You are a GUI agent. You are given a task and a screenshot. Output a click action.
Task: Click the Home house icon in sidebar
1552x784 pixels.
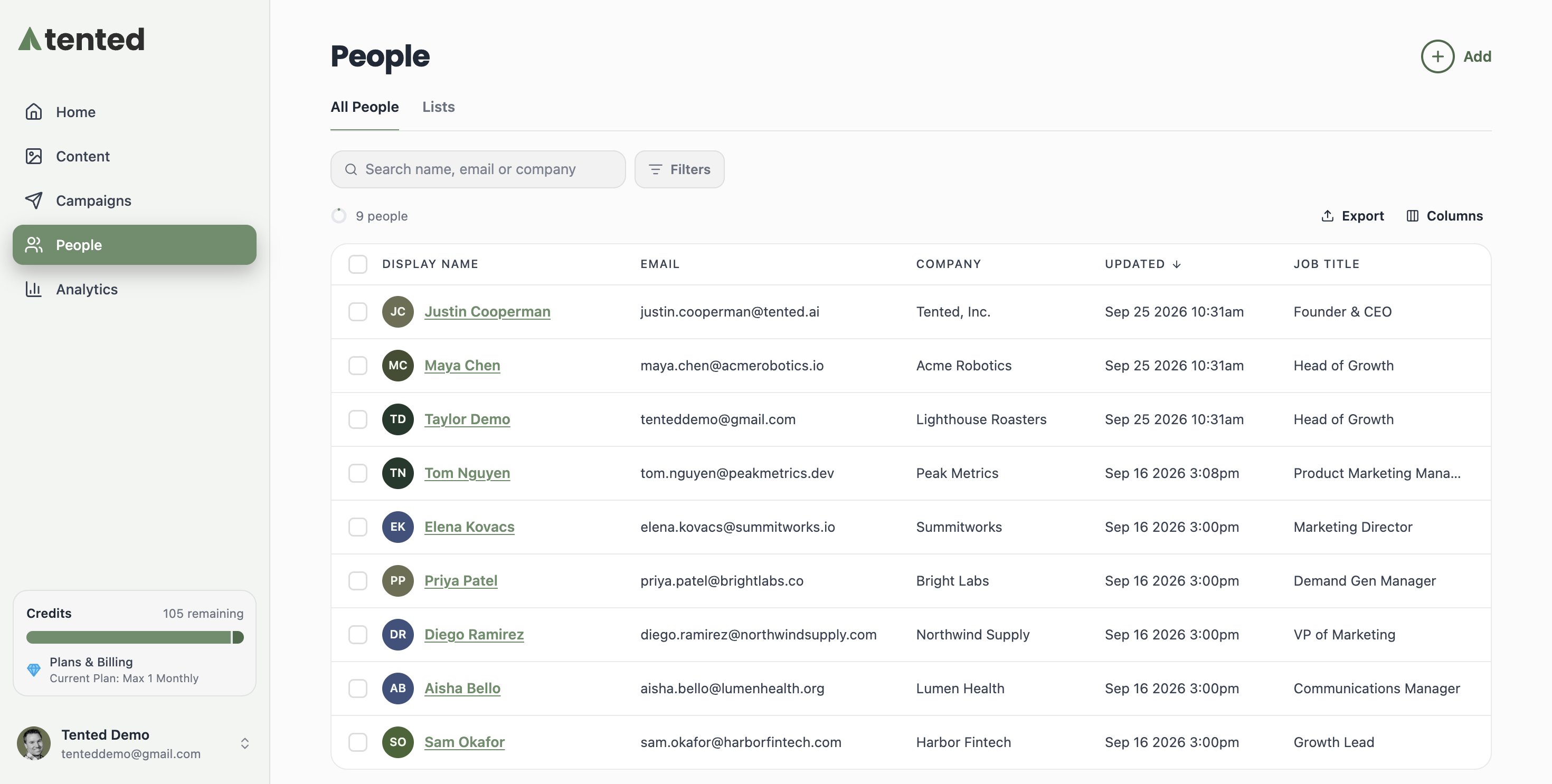point(34,111)
